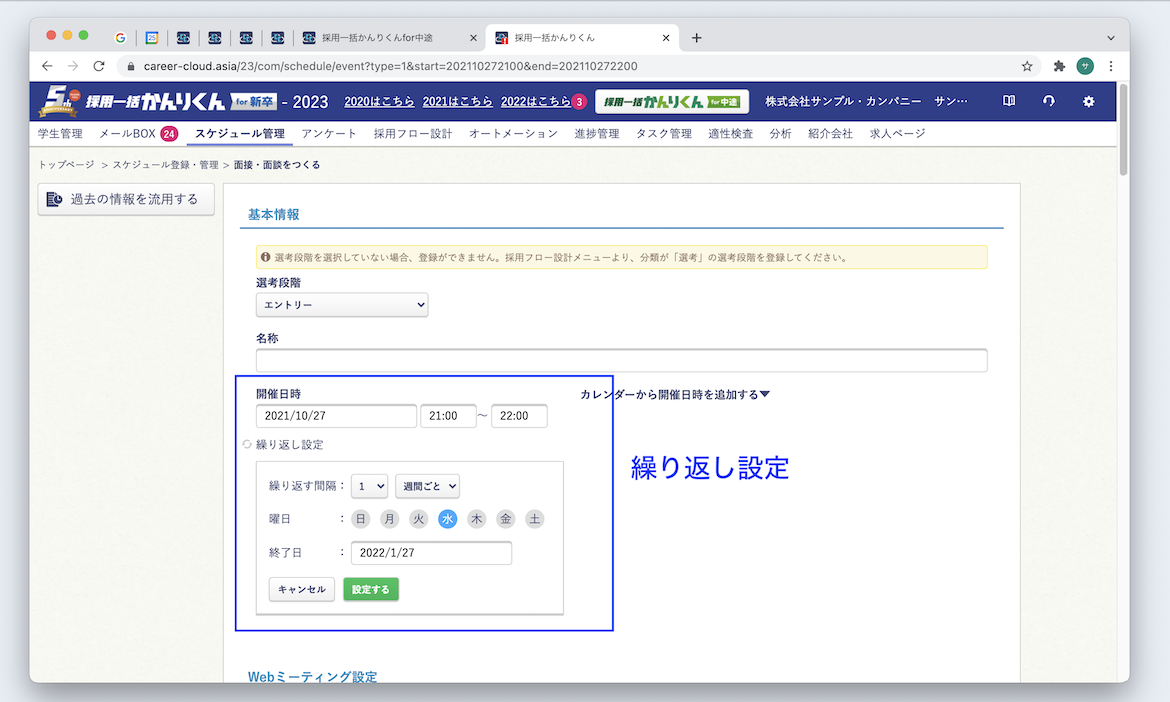This screenshot has width=1170, height=702.
Task: Open the gear settings icon in the header
Action: point(1088,101)
